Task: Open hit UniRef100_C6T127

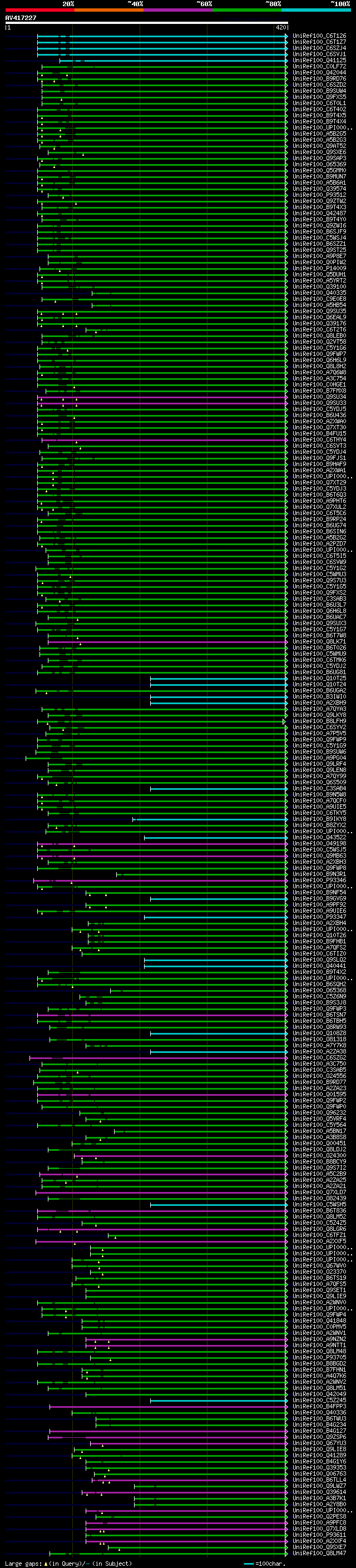Action: 319,43
